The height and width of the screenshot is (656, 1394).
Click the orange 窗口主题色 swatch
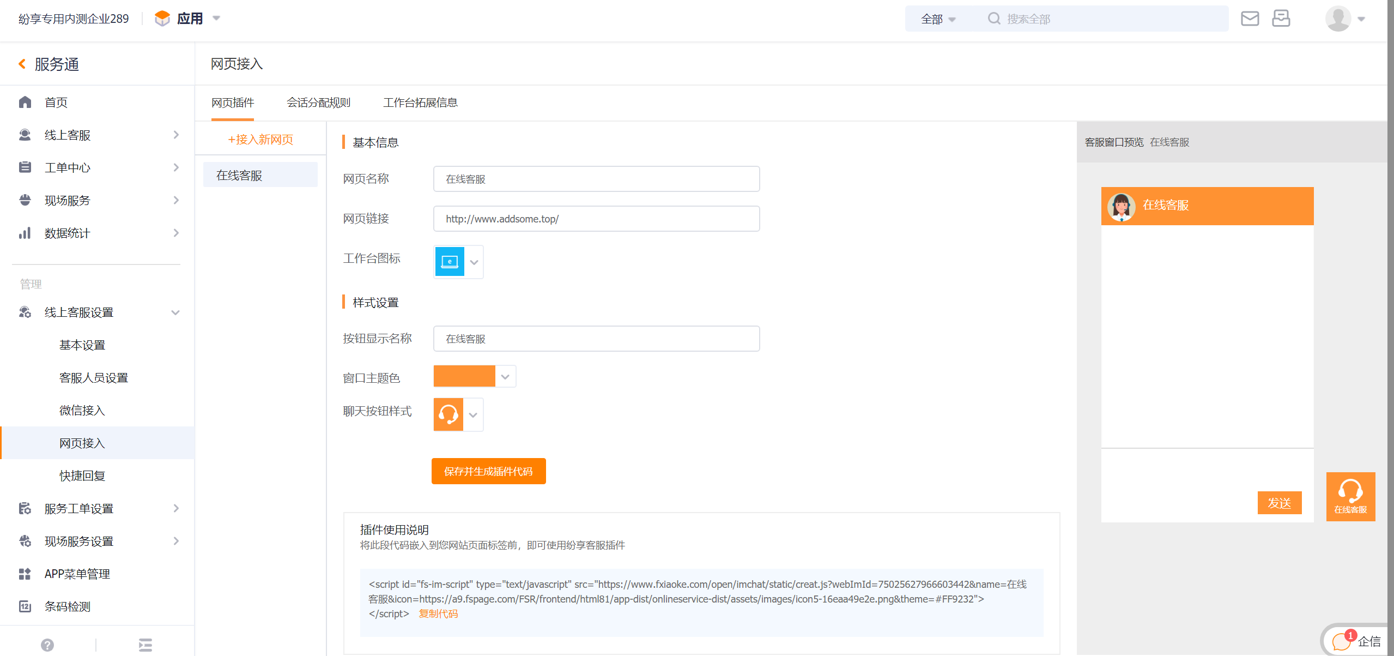click(464, 377)
